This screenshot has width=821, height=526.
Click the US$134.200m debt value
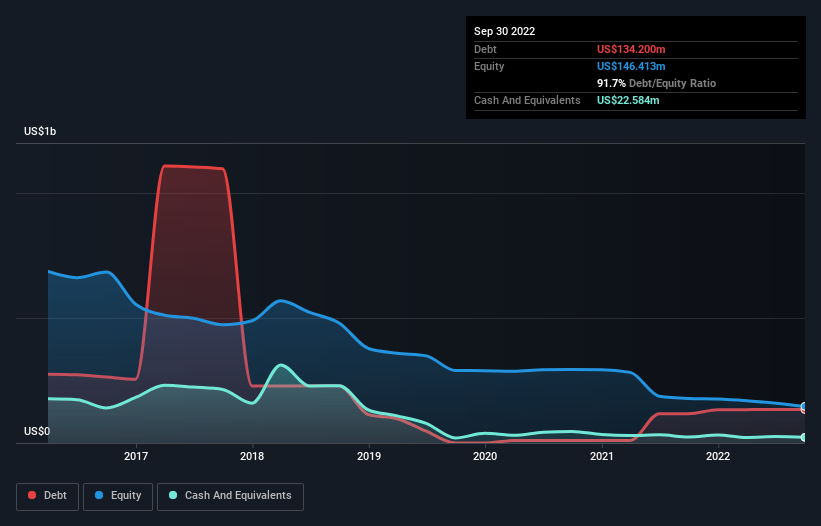[x=631, y=49]
